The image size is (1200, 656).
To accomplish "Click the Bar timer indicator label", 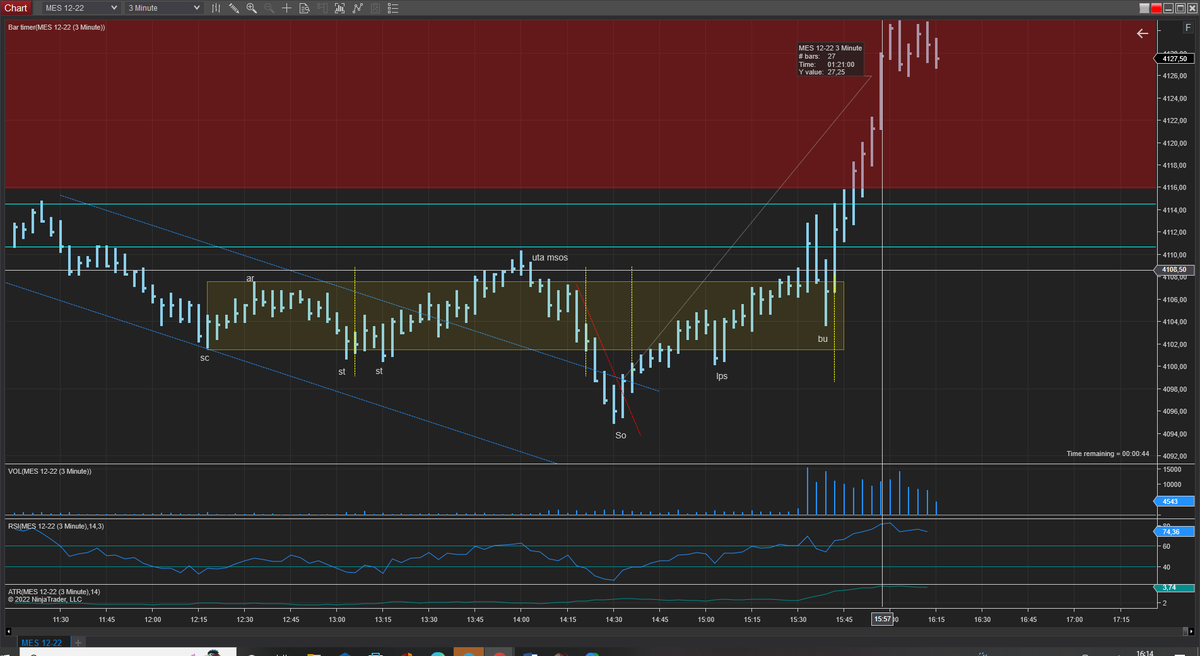I will (x=56, y=27).
